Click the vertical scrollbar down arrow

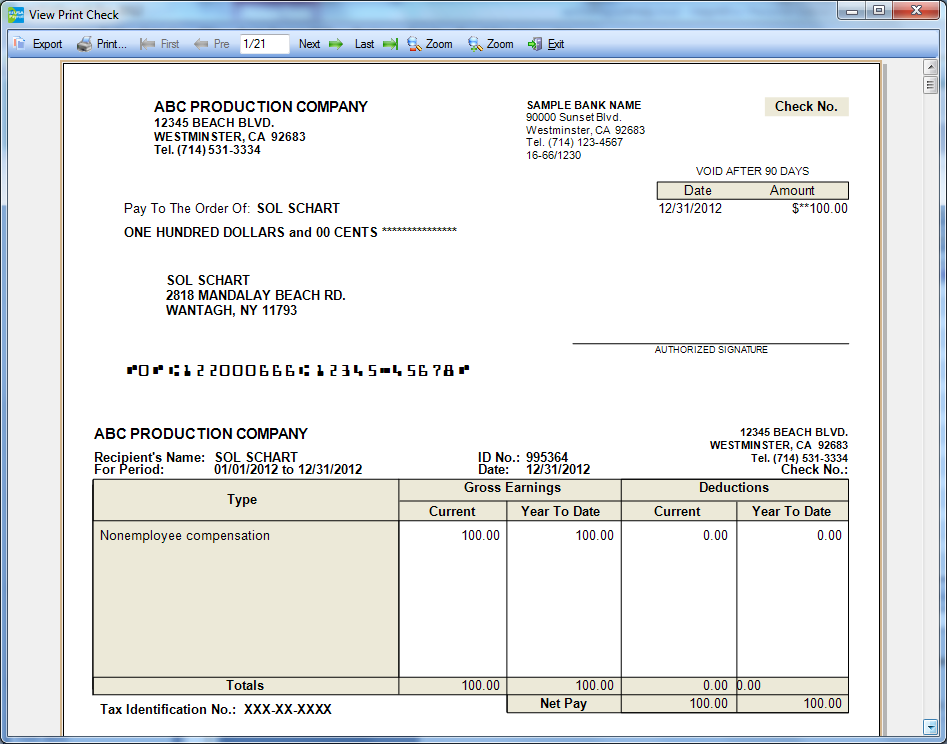pos(929,726)
